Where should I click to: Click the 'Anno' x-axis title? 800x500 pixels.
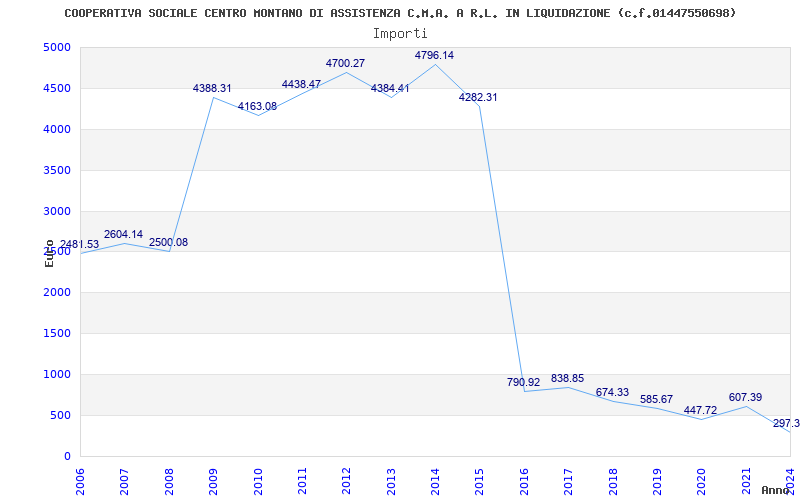(776, 490)
